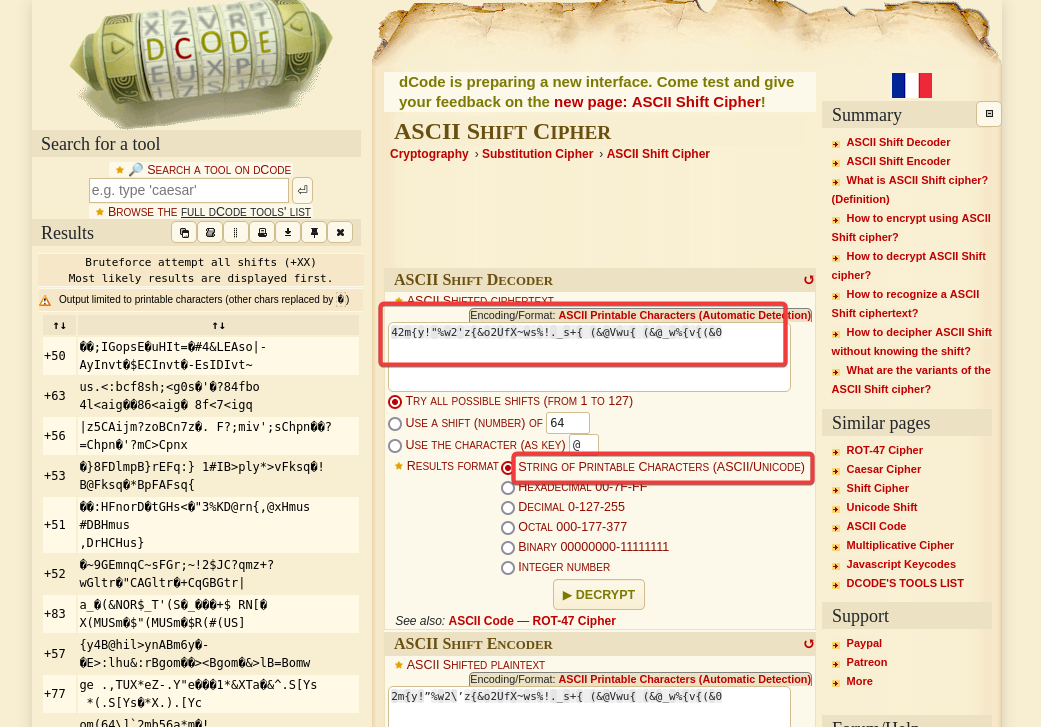
Task: Print the results via printer icon
Action: point(262,232)
